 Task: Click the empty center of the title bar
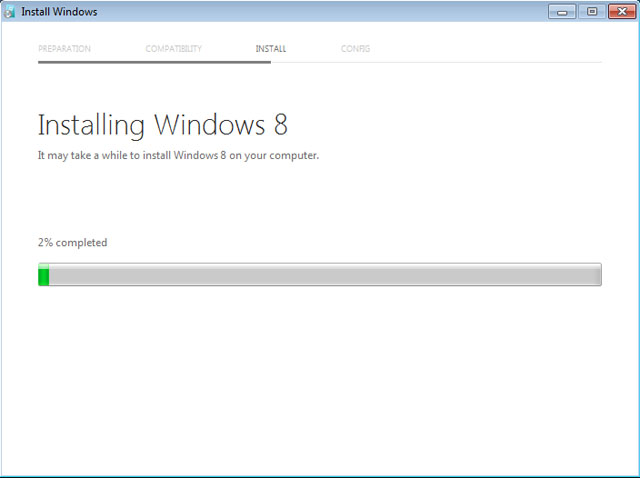(320, 12)
